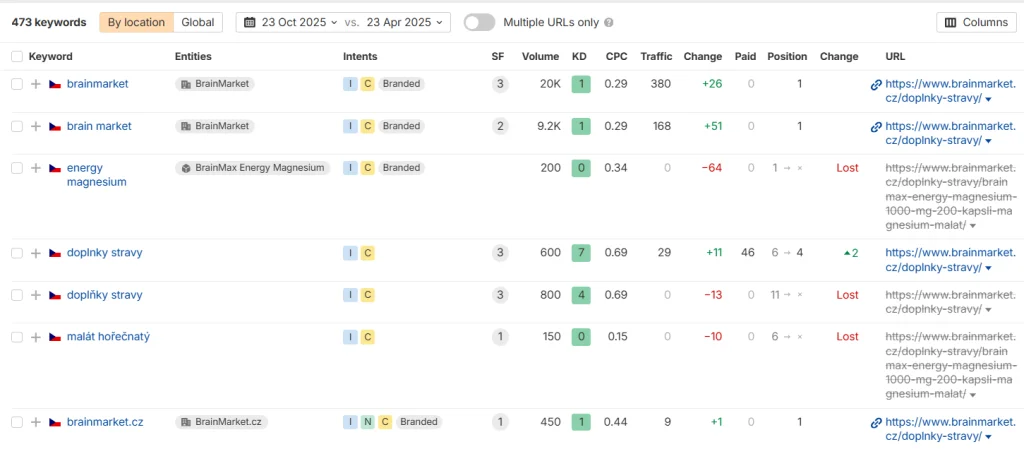Click the calendar icon in date selector
The width and height of the screenshot is (1024, 449).
point(249,22)
